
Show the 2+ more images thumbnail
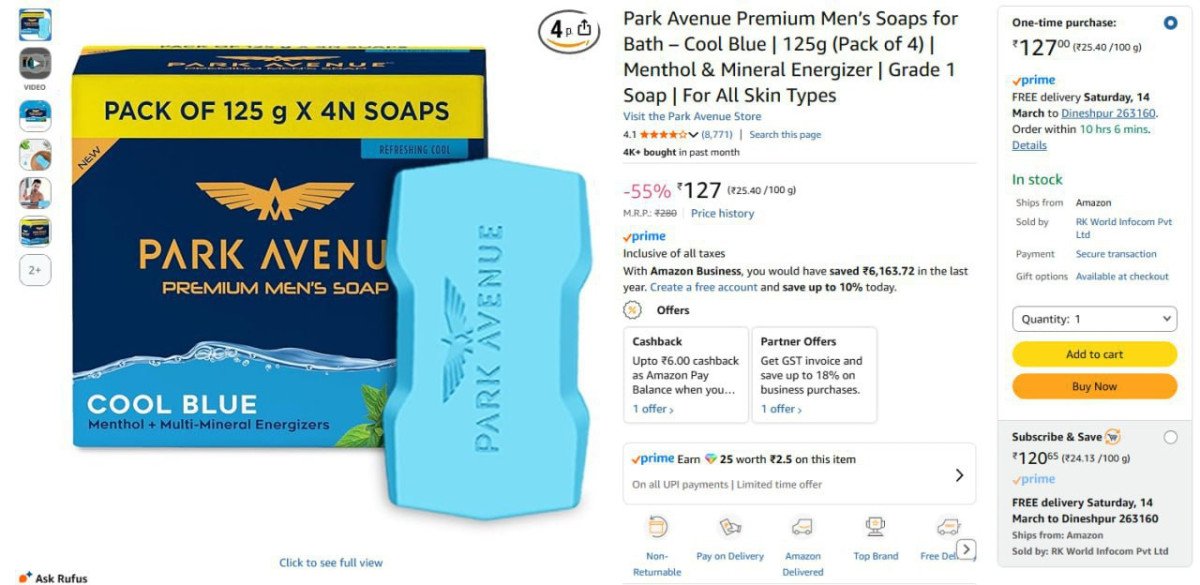(x=35, y=270)
